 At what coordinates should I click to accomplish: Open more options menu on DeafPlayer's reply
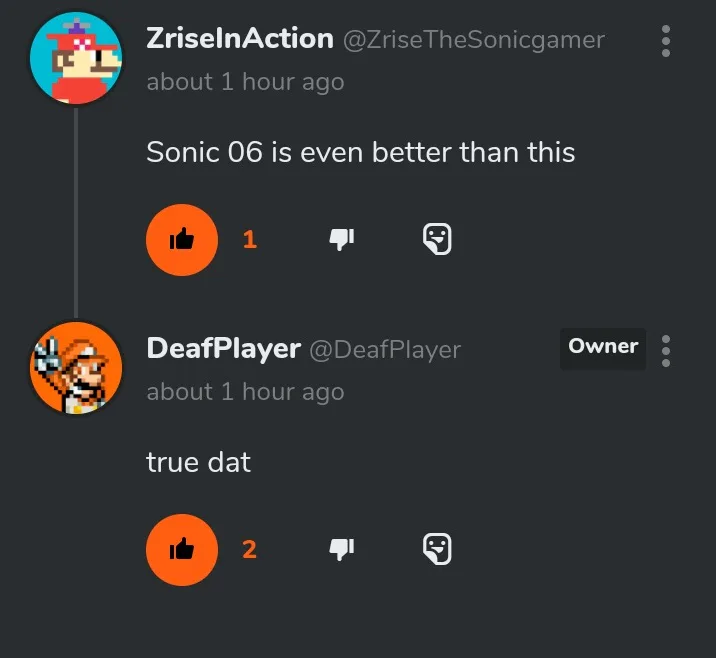(x=666, y=350)
